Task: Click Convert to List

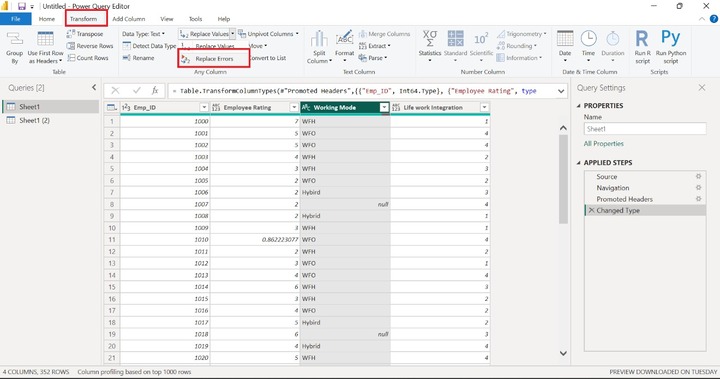Action: (268, 58)
